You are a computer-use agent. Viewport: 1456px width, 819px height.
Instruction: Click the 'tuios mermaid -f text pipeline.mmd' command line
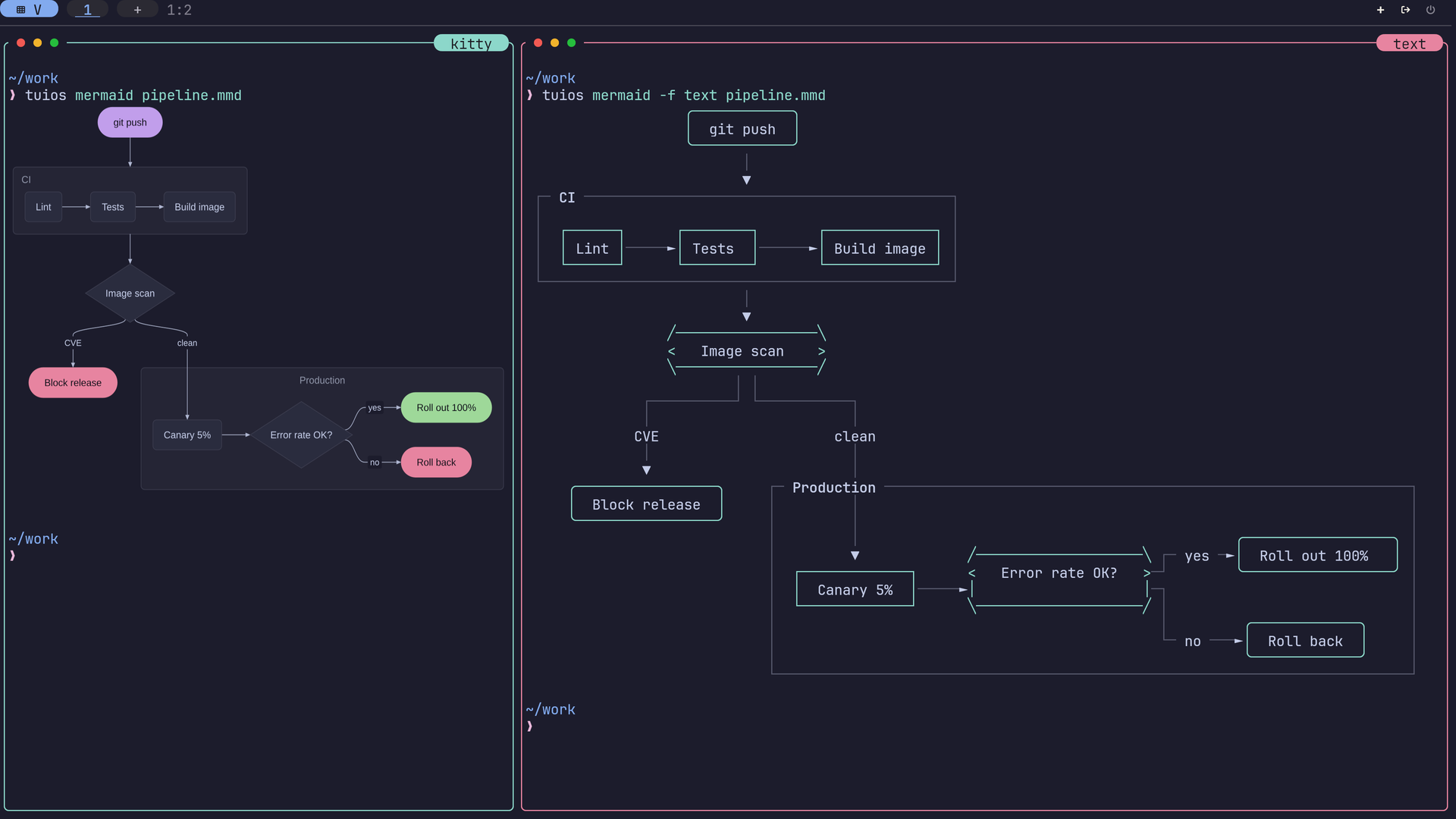(683, 96)
